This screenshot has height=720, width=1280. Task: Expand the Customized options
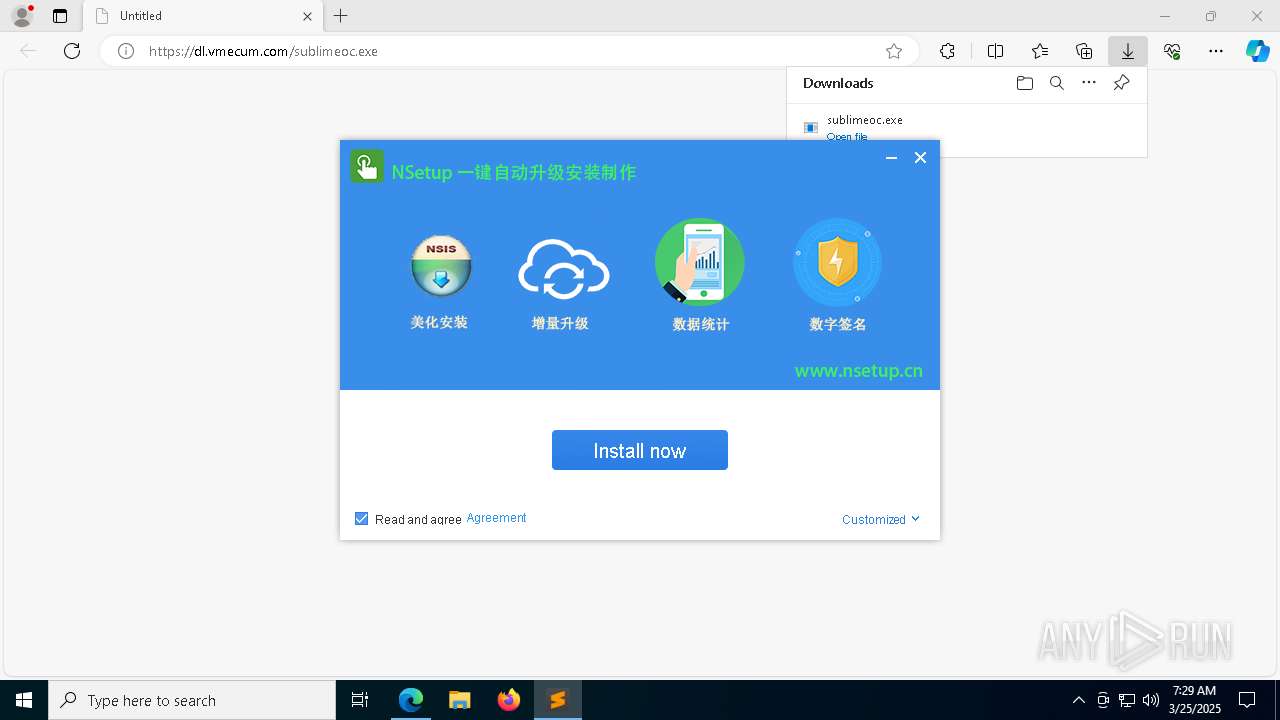[x=880, y=519]
